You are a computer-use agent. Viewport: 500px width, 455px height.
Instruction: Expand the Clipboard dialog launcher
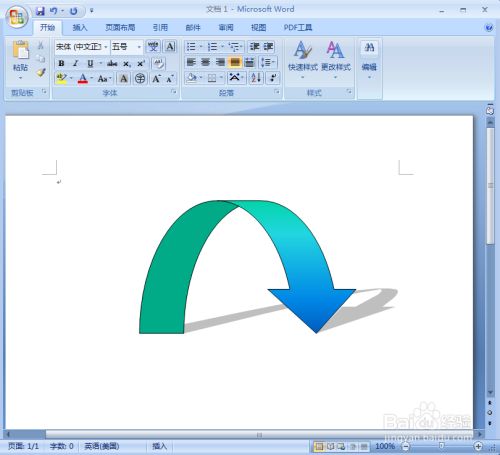point(44,92)
